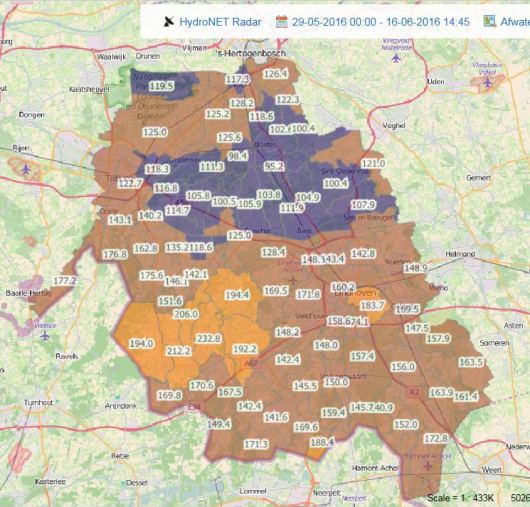This screenshot has height=507, width=530.
Task: Select the 212.2 rainfall value label
Action: tap(178, 351)
